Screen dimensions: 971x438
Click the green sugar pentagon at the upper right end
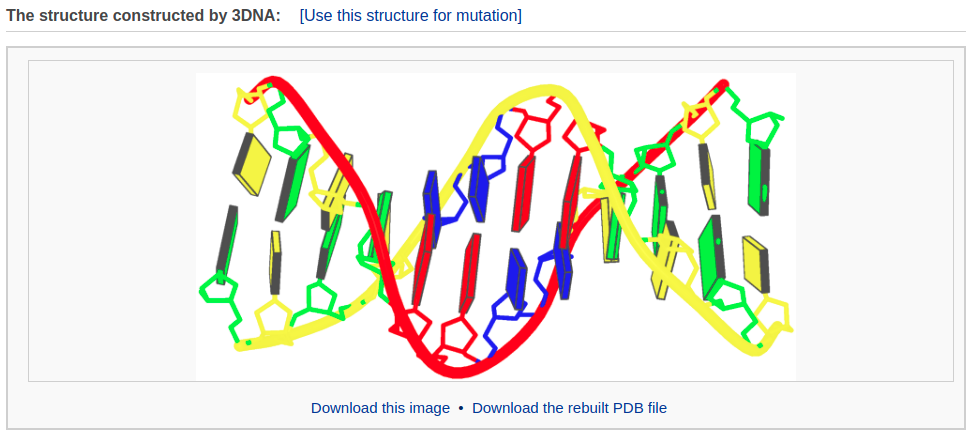click(x=765, y=128)
